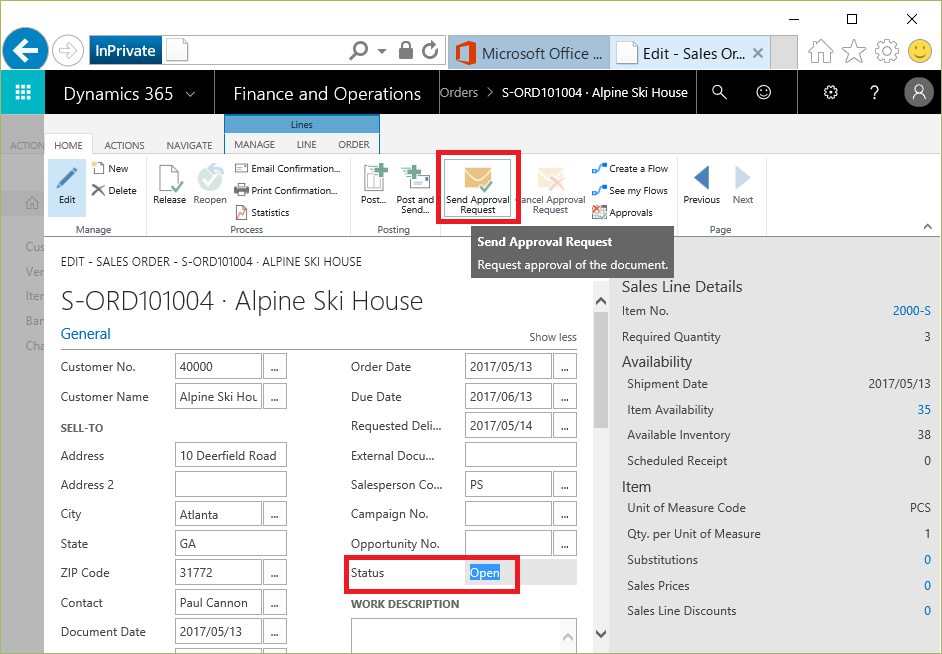Viewport: 942px width, 654px height.
Task: Click Create a Flow
Action: (630, 169)
